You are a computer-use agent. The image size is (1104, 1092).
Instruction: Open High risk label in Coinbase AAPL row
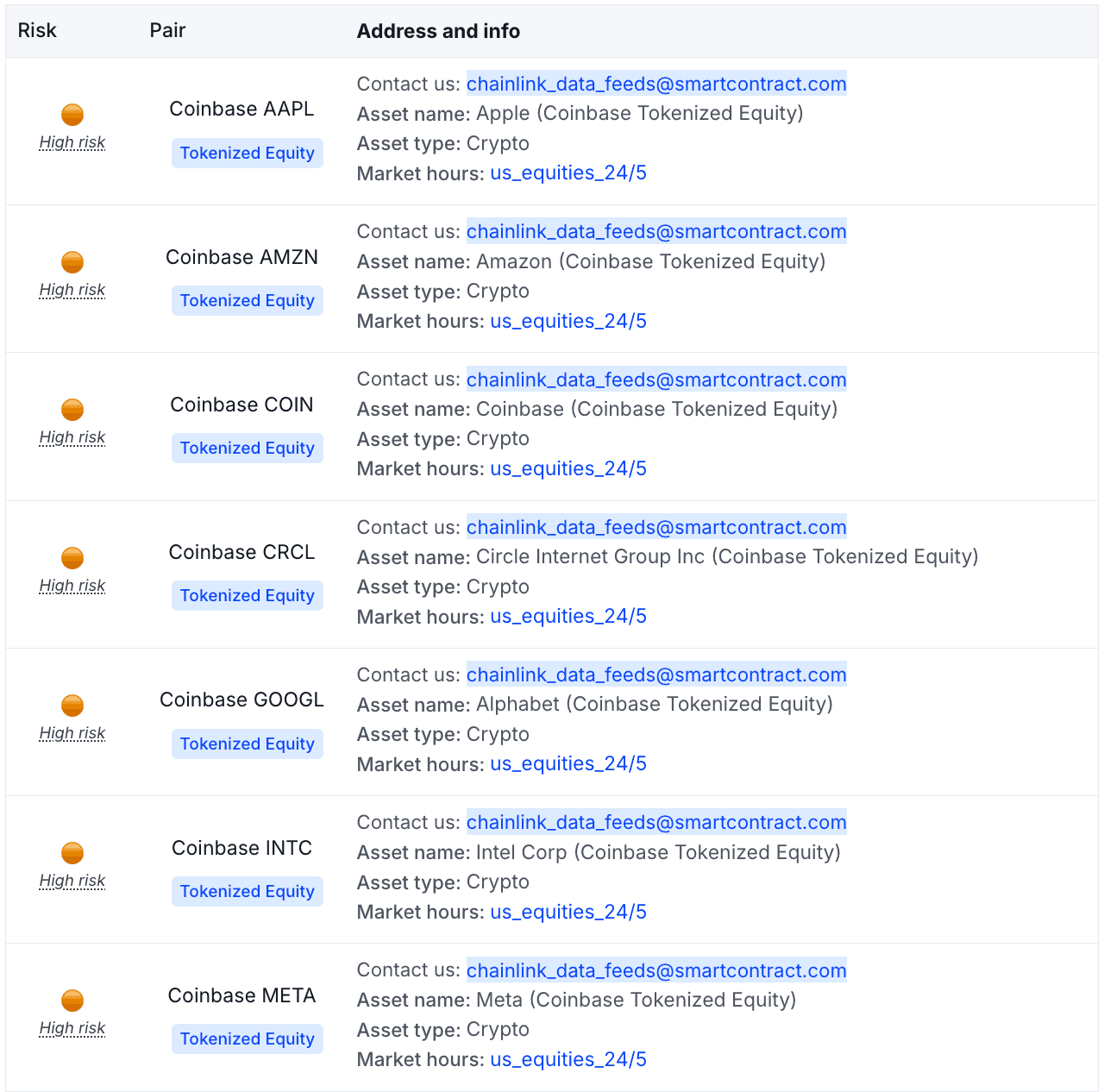point(72,142)
